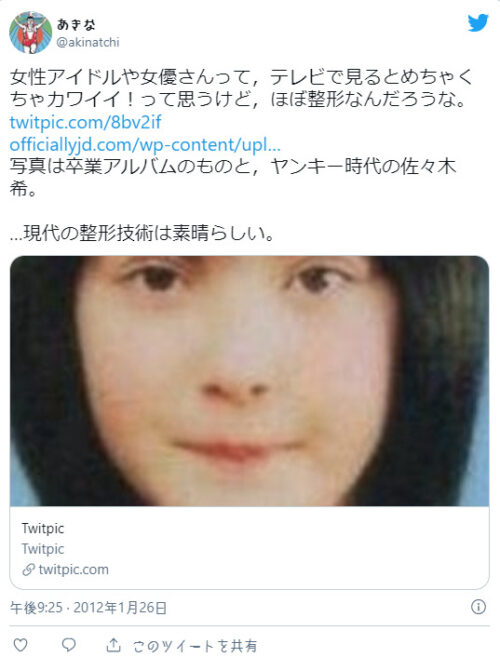Open the 午後9:25 · 2012年1月26日 timestamp
500x657 pixels.
[x=88, y=607]
